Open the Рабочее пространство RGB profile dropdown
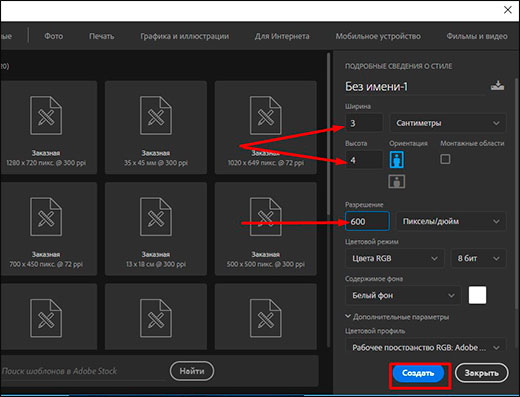This screenshot has height=397, width=520. coord(426,347)
